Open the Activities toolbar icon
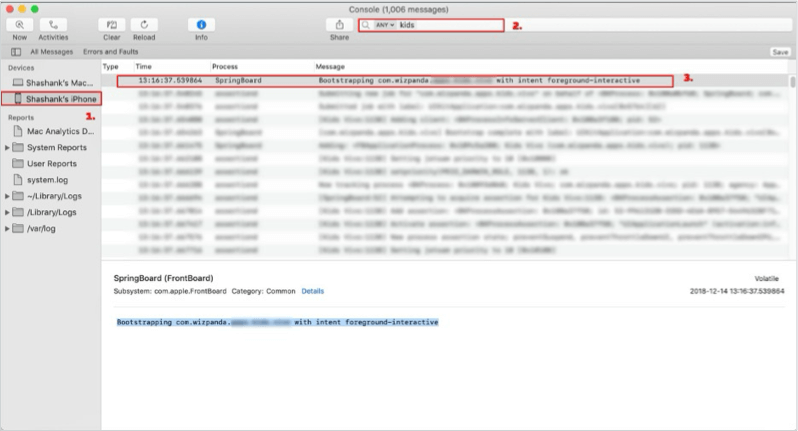Screen dimensions: 798x431 click(53, 25)
